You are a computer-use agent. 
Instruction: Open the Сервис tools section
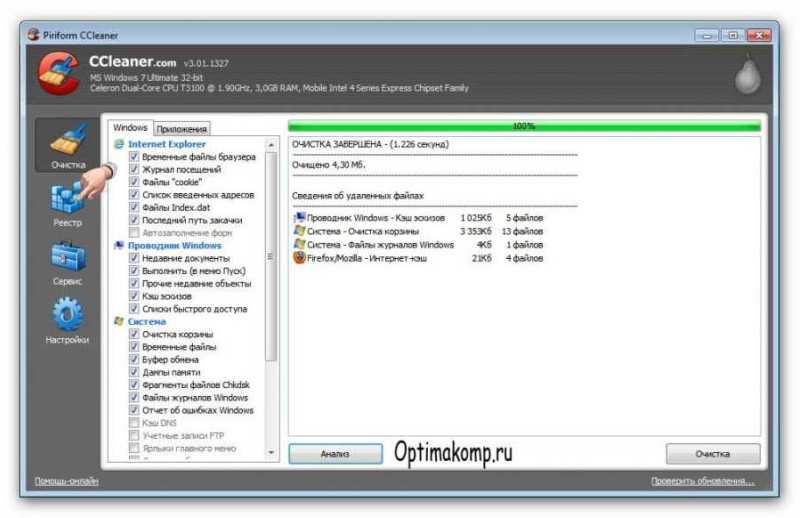click(x=67, y=263)
